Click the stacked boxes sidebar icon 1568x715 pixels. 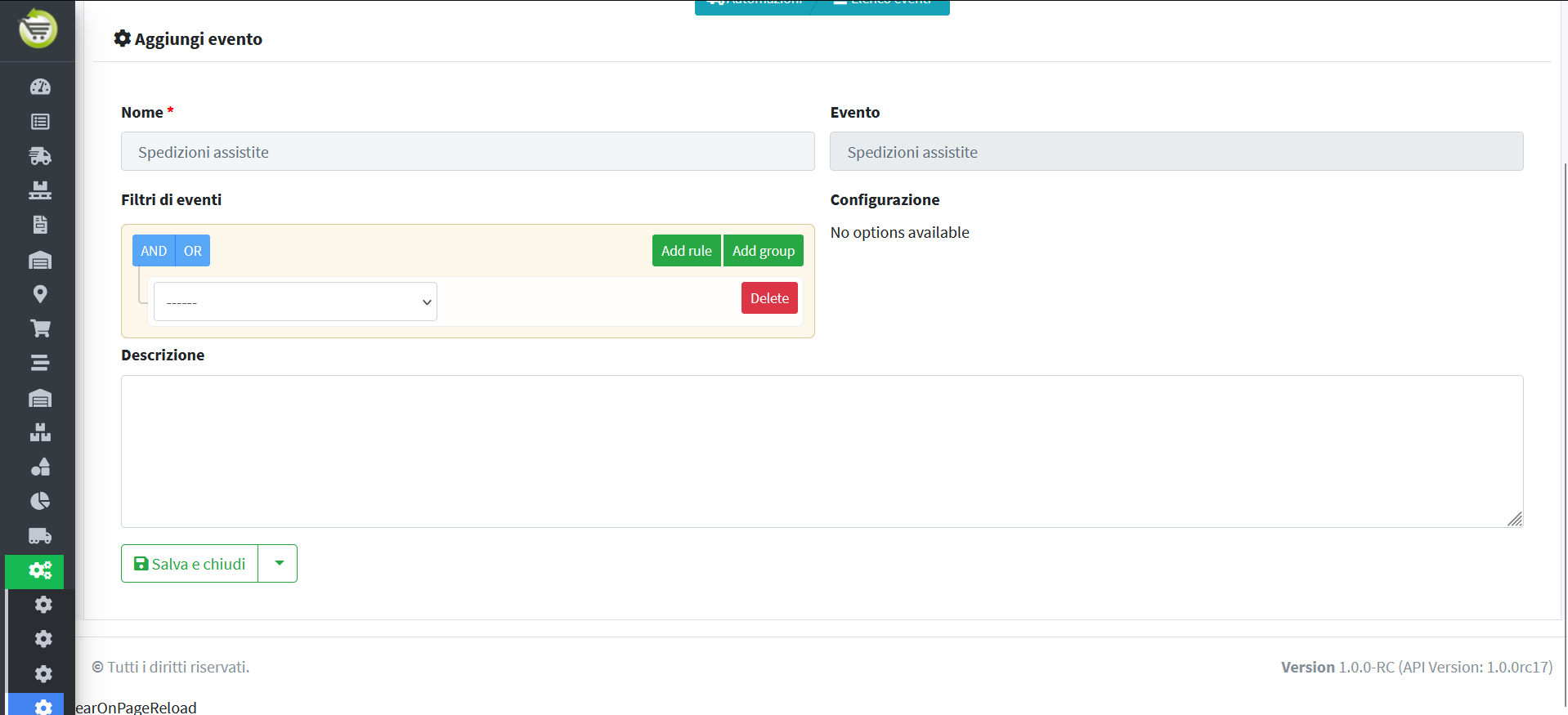[40, 432]
